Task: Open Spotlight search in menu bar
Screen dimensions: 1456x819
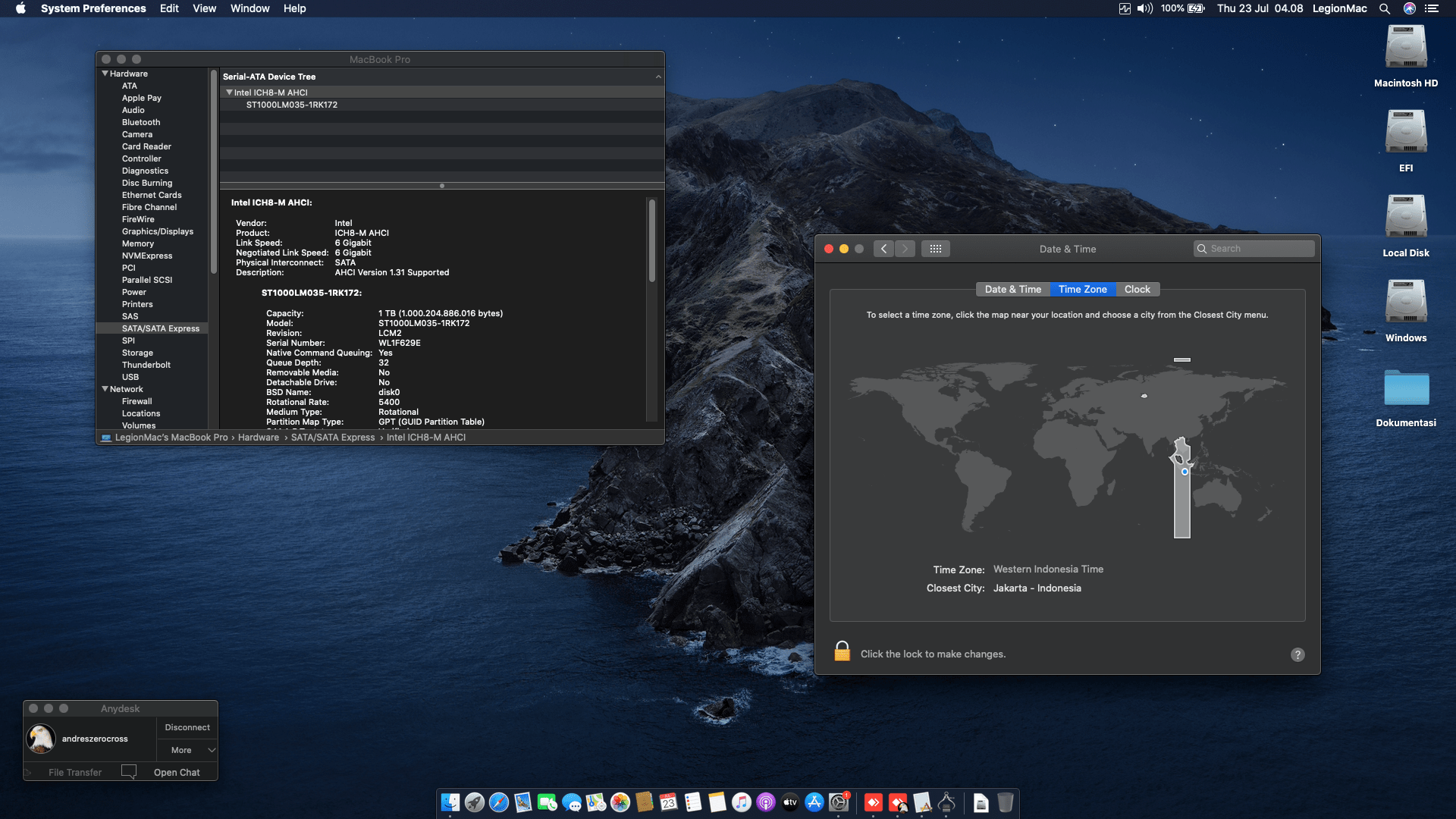Action: [1385, 8]
